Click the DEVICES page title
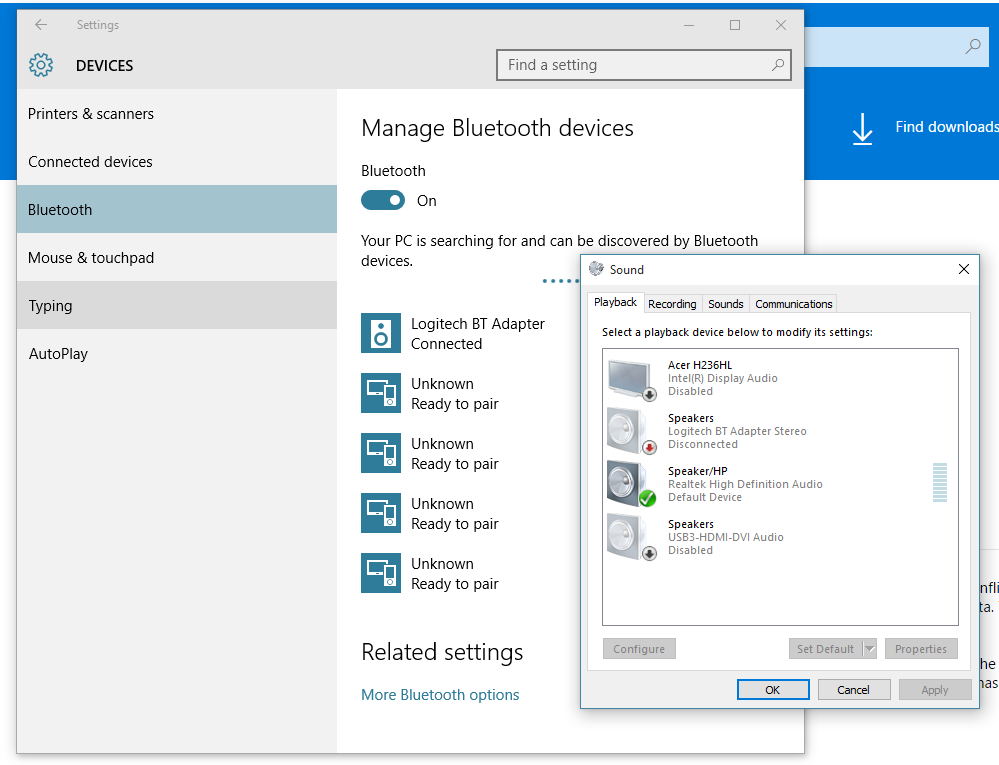This screenshot has width=999, height=765. click(104, 66)
